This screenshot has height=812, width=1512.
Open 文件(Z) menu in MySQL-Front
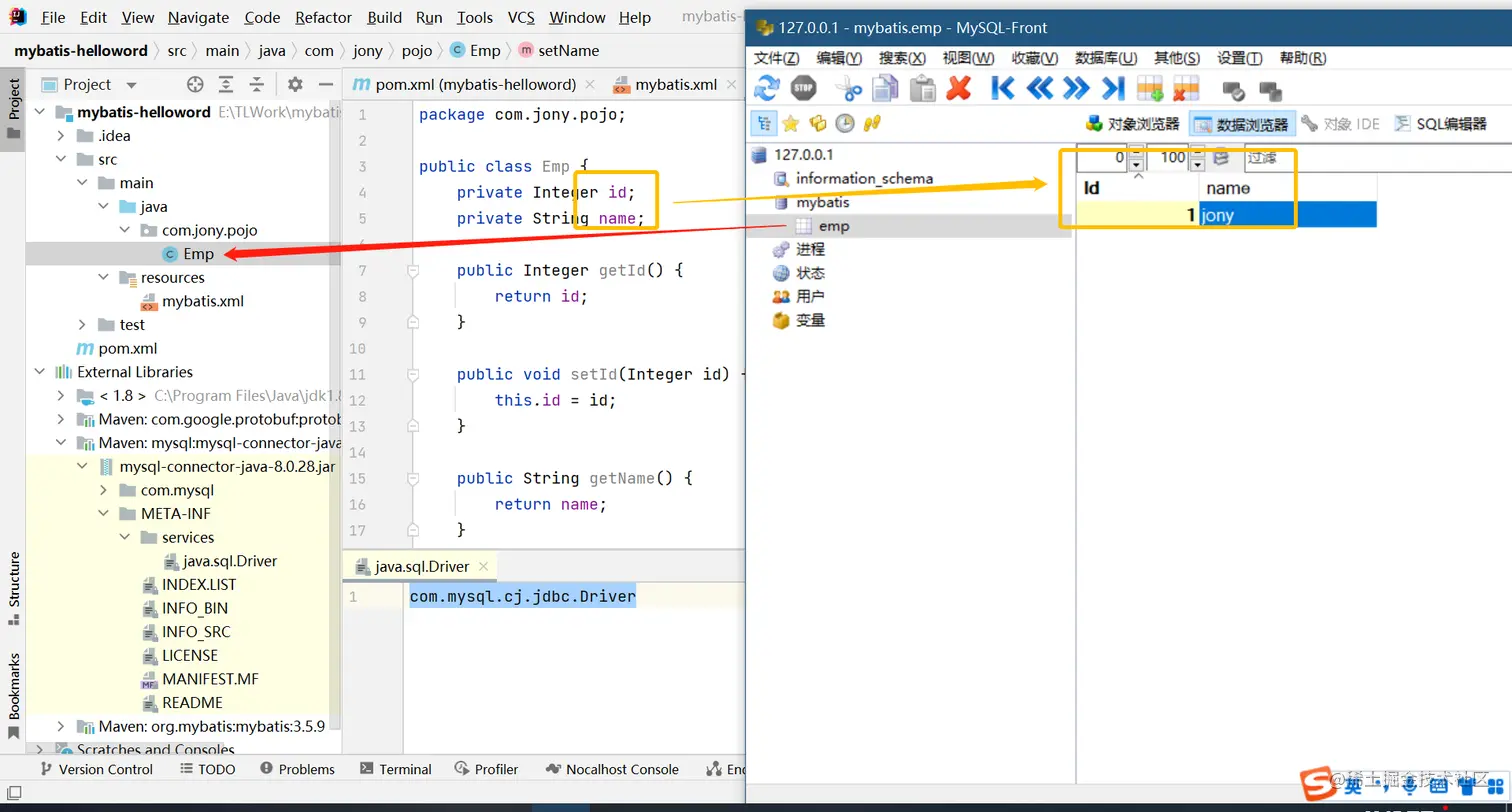tap(776, 58)
